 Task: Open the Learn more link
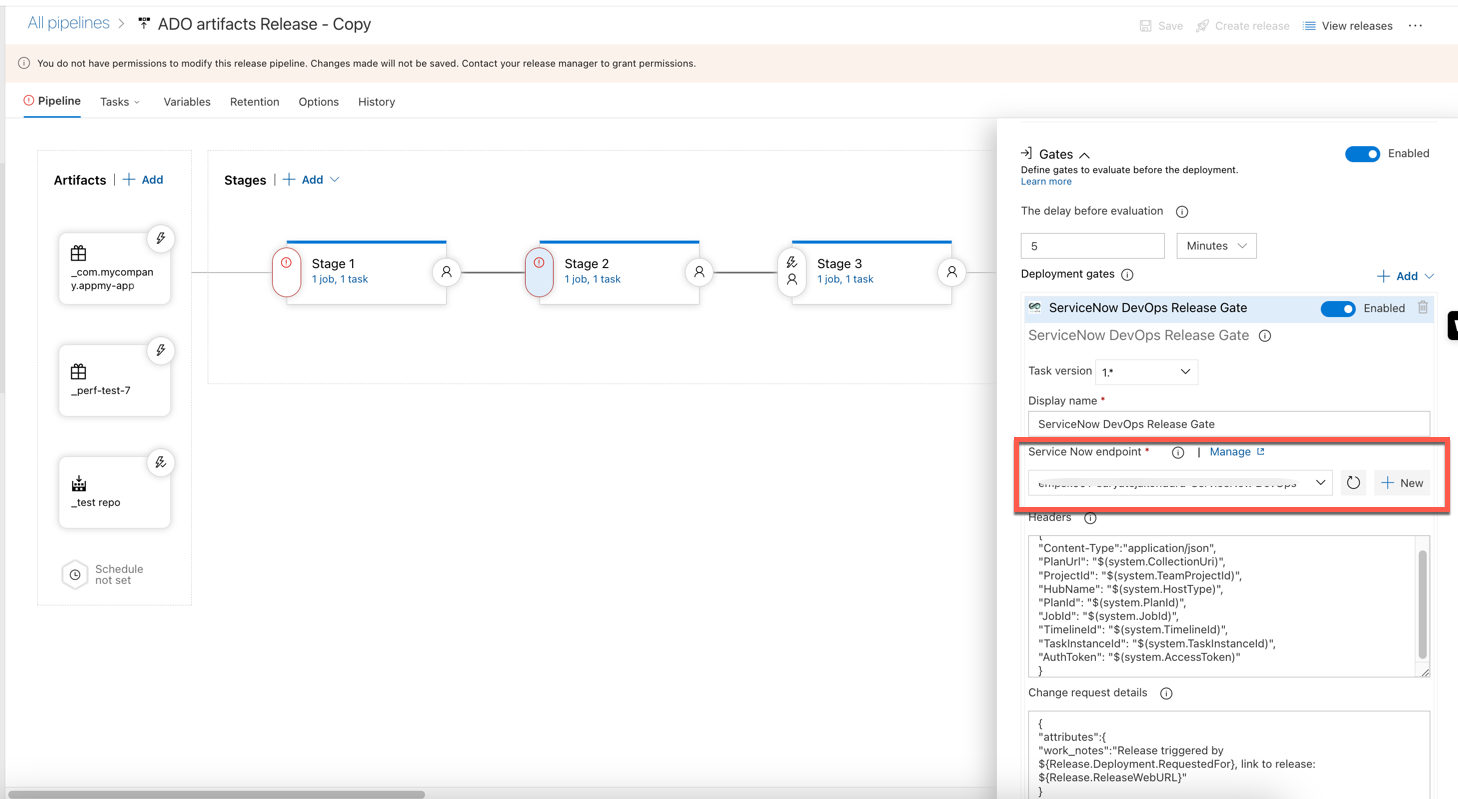[x=1046, y=182]
